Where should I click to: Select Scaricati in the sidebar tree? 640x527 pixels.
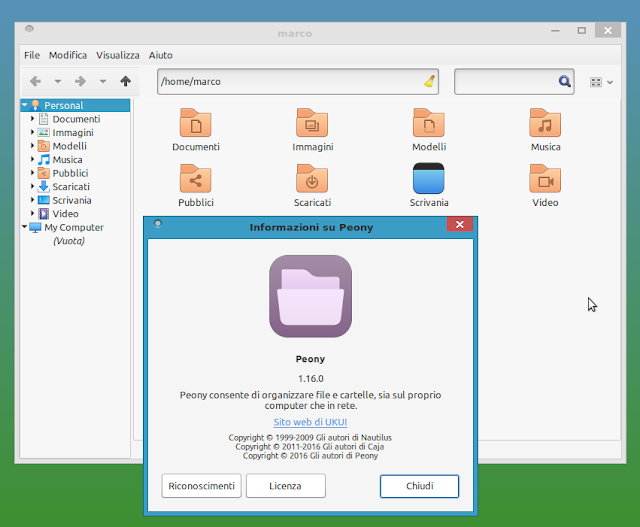click(71, 187)
